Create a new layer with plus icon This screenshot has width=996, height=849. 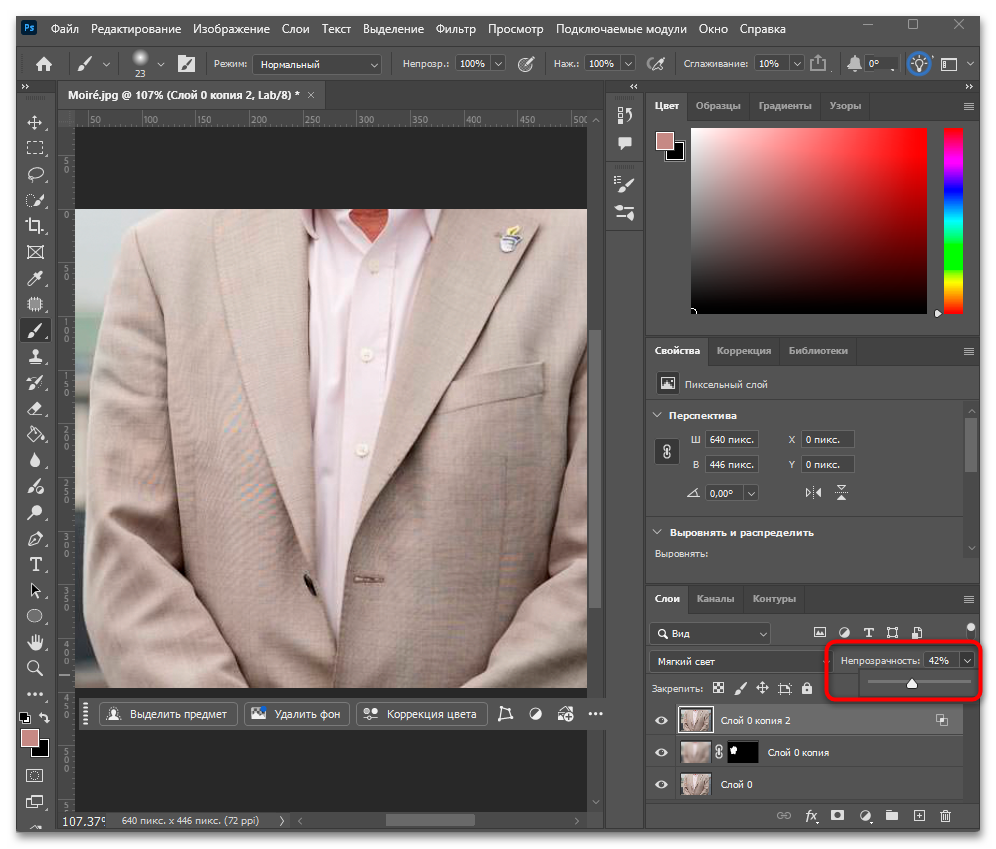tap(919, 816)
